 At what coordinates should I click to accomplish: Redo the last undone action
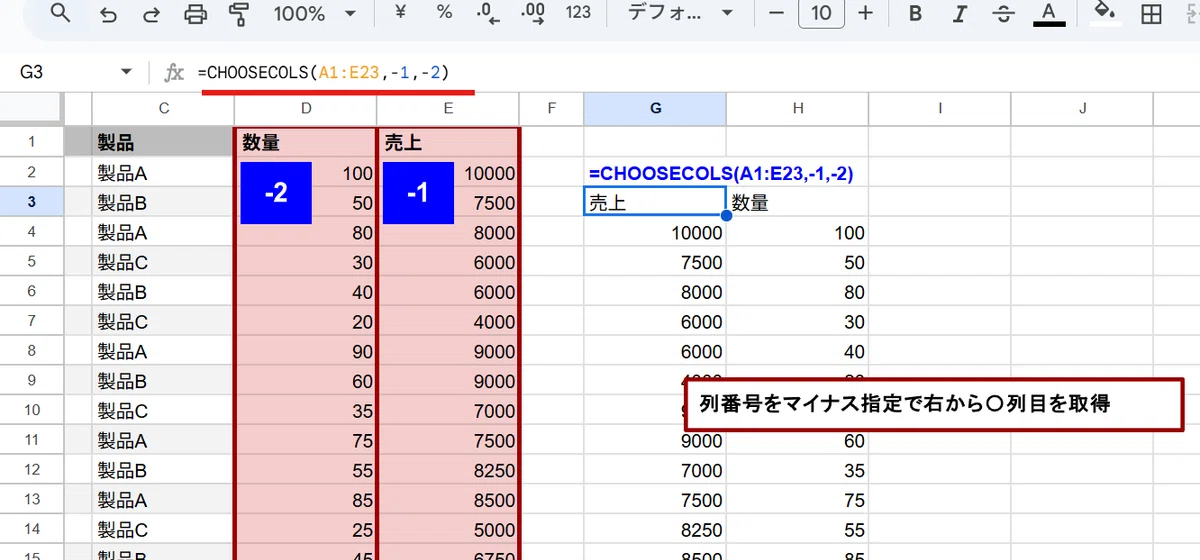point(152,13)
